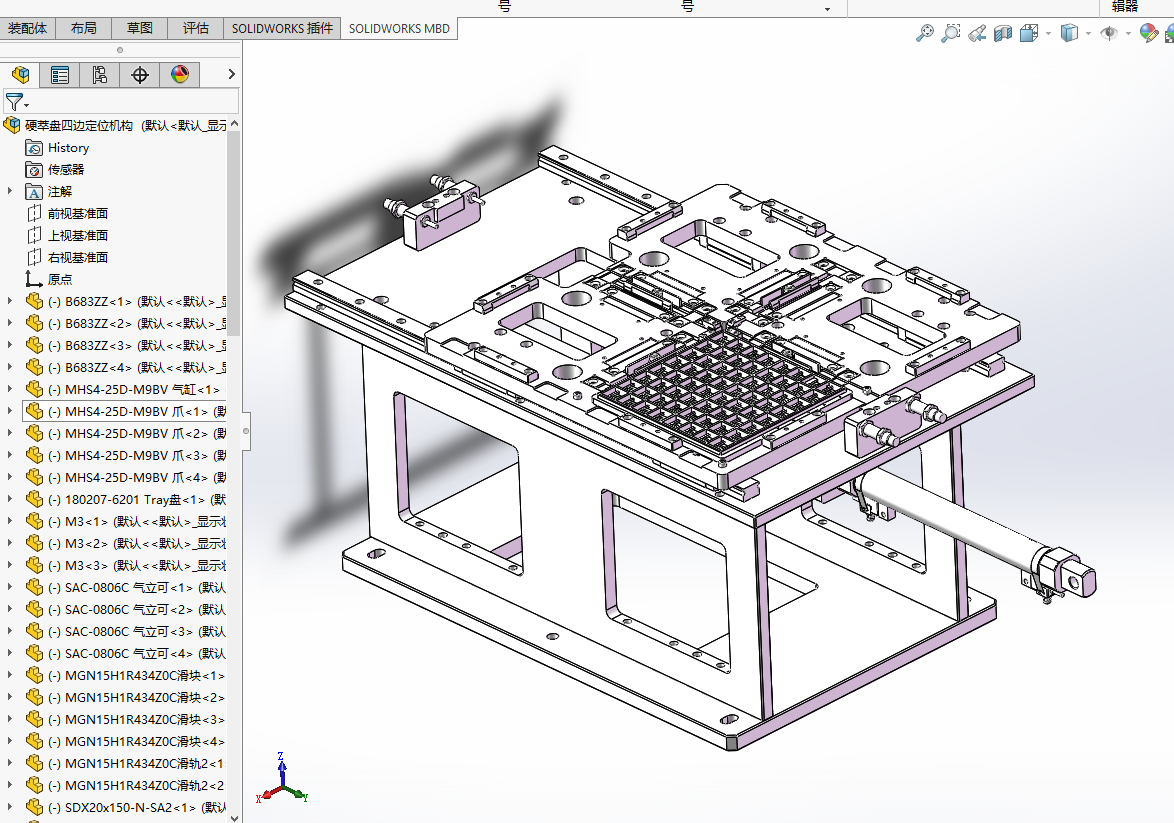Switch to the 布局 ribbon tab

84,28
